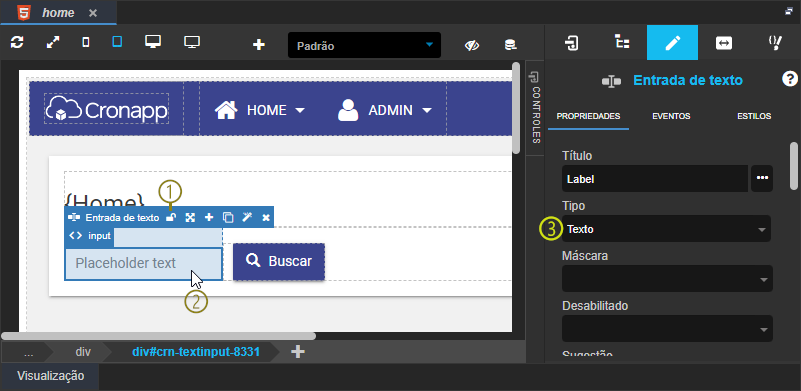This screenshot has height=391, width=801.
Task: Click the plus icon beside Padrão dropdown
Action: pos(259,45)
